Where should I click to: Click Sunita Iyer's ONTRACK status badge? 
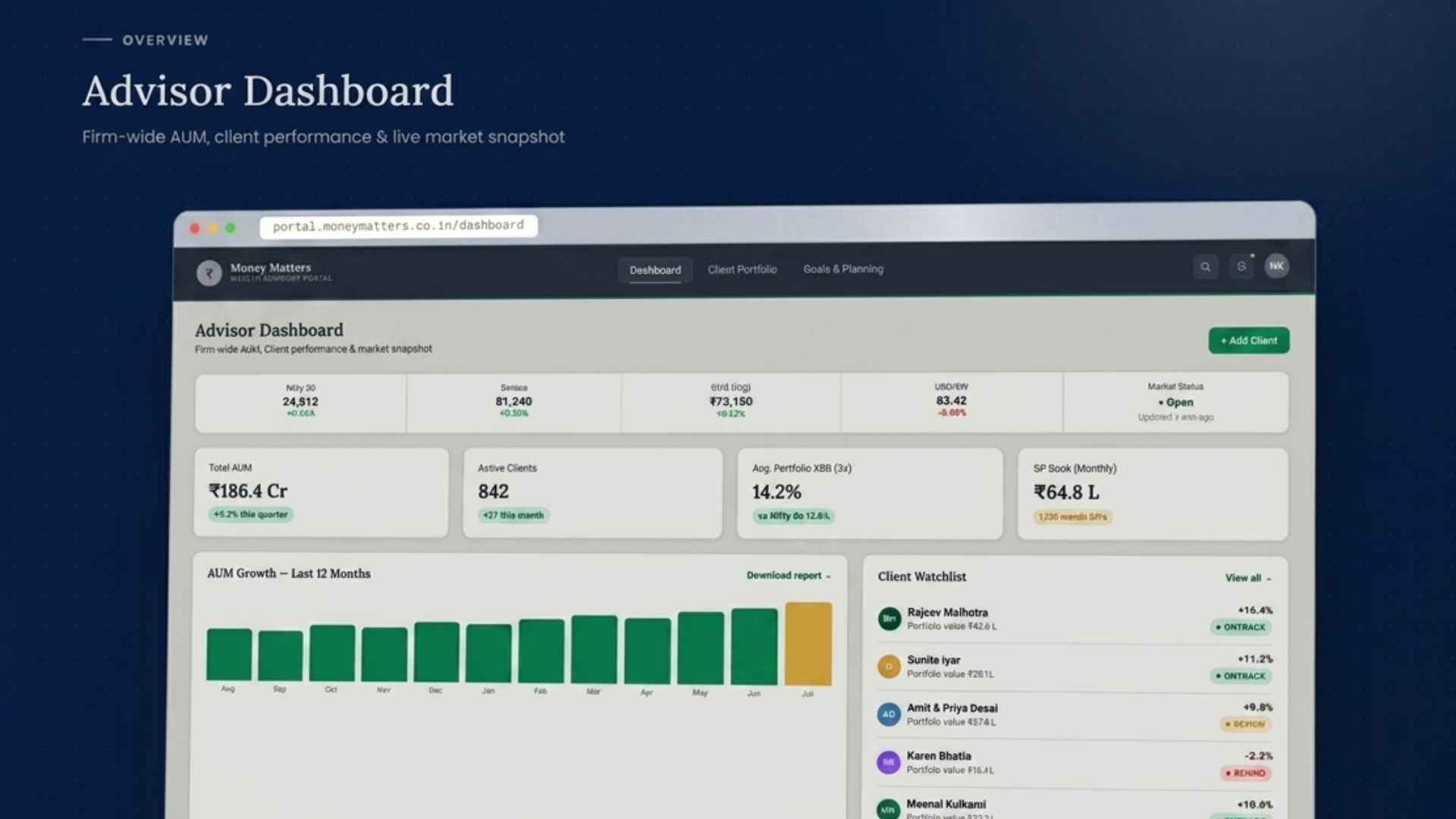coord(1241,676)
